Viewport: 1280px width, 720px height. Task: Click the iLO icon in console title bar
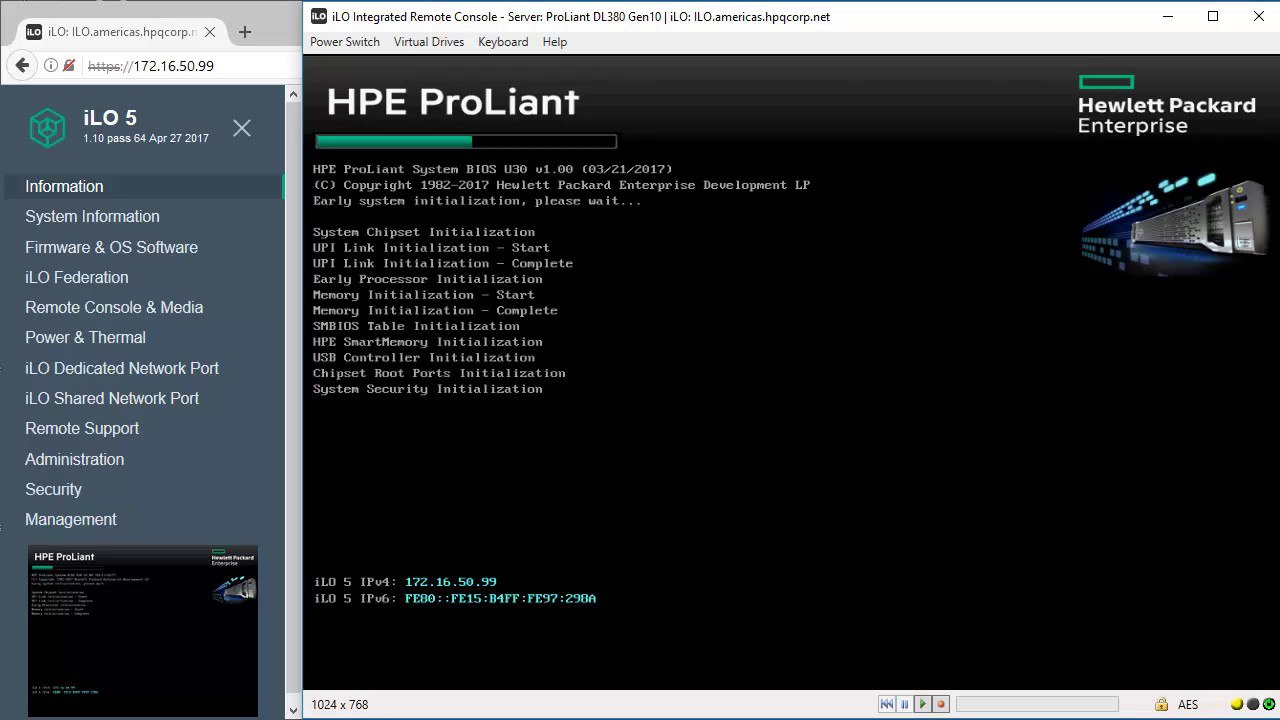click(318, 16)
